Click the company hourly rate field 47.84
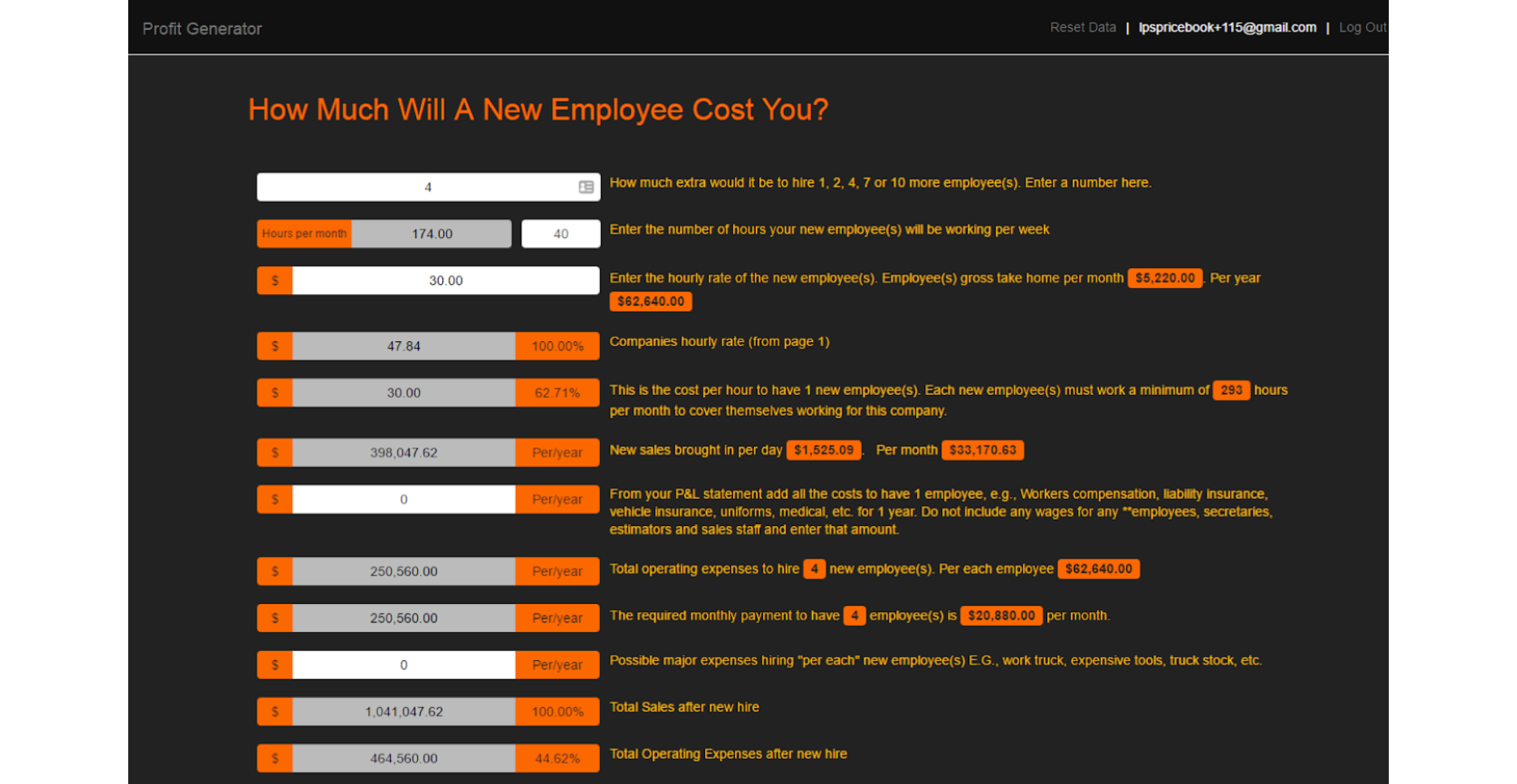1517x784 pixels. pyautogui.click(x=403, y=346)
